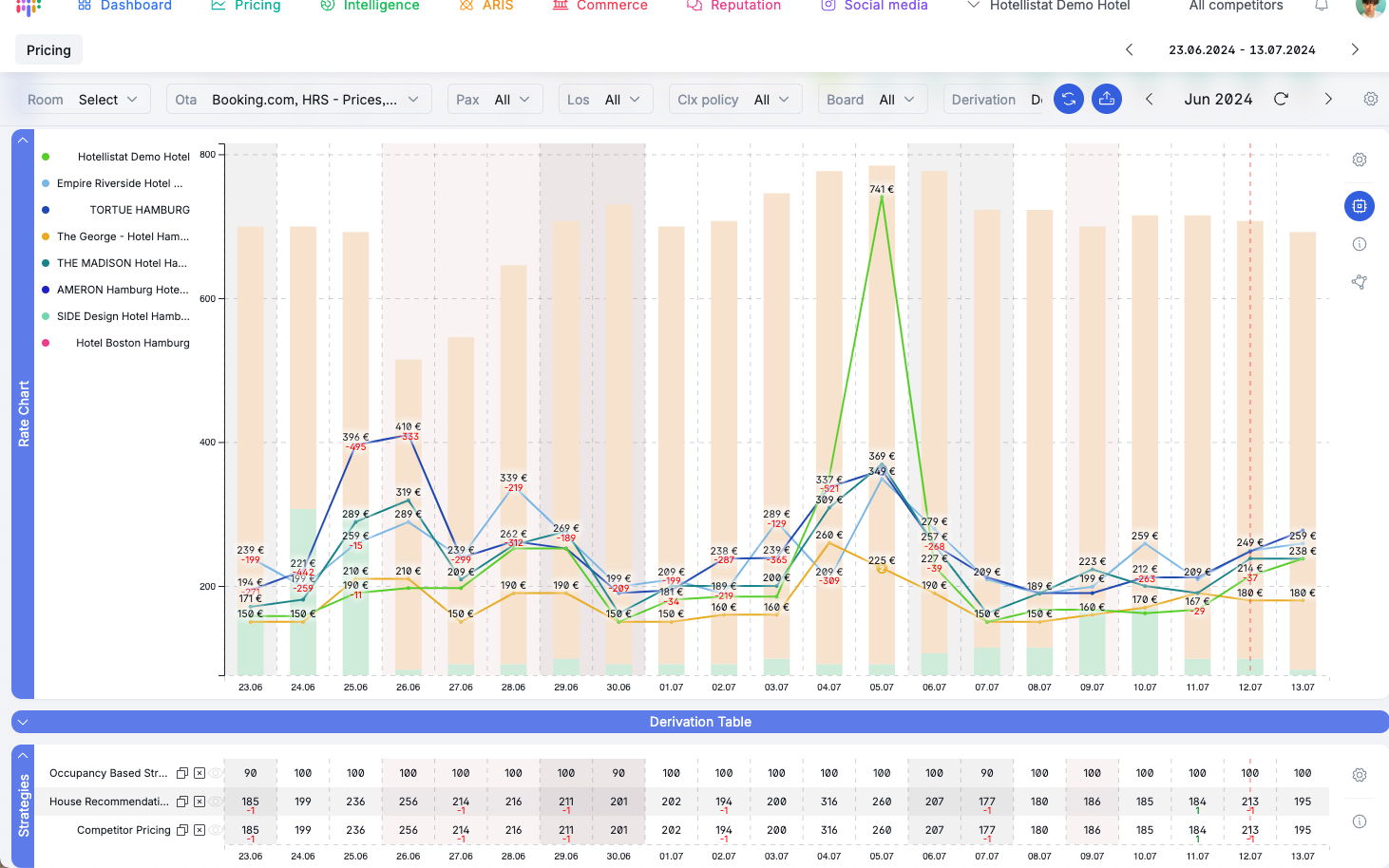Screen dimensions: 1389x868
Task: Open notifications bell
Action: [1322, 6]
